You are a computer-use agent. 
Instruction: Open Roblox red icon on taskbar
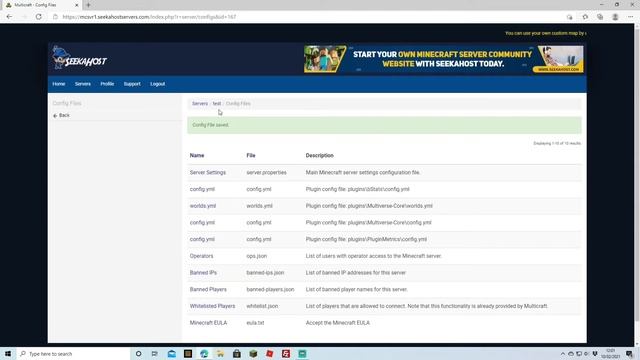269,353
